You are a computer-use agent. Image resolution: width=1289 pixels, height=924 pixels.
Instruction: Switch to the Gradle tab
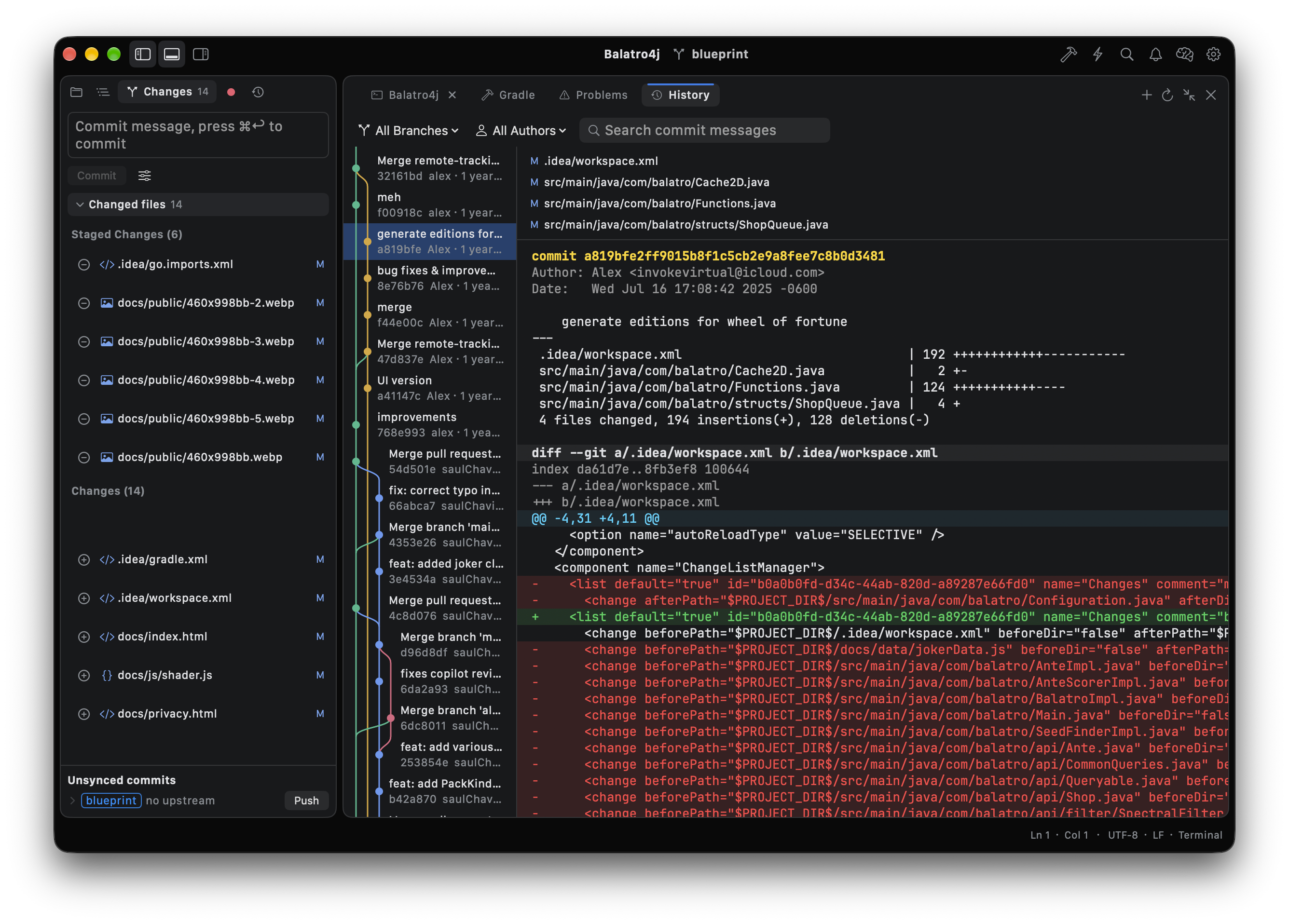(507, 95)
